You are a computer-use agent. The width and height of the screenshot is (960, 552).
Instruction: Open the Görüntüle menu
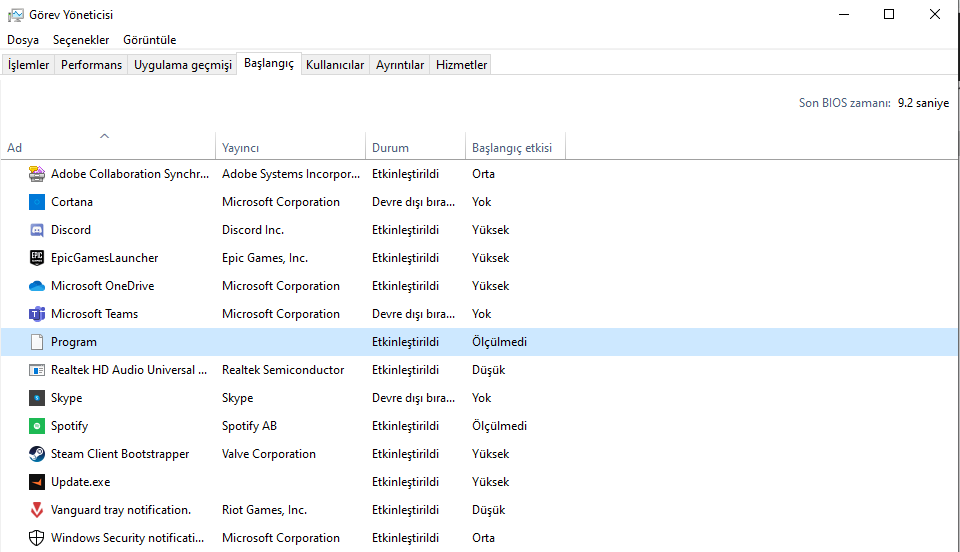[x=149, y=40]
